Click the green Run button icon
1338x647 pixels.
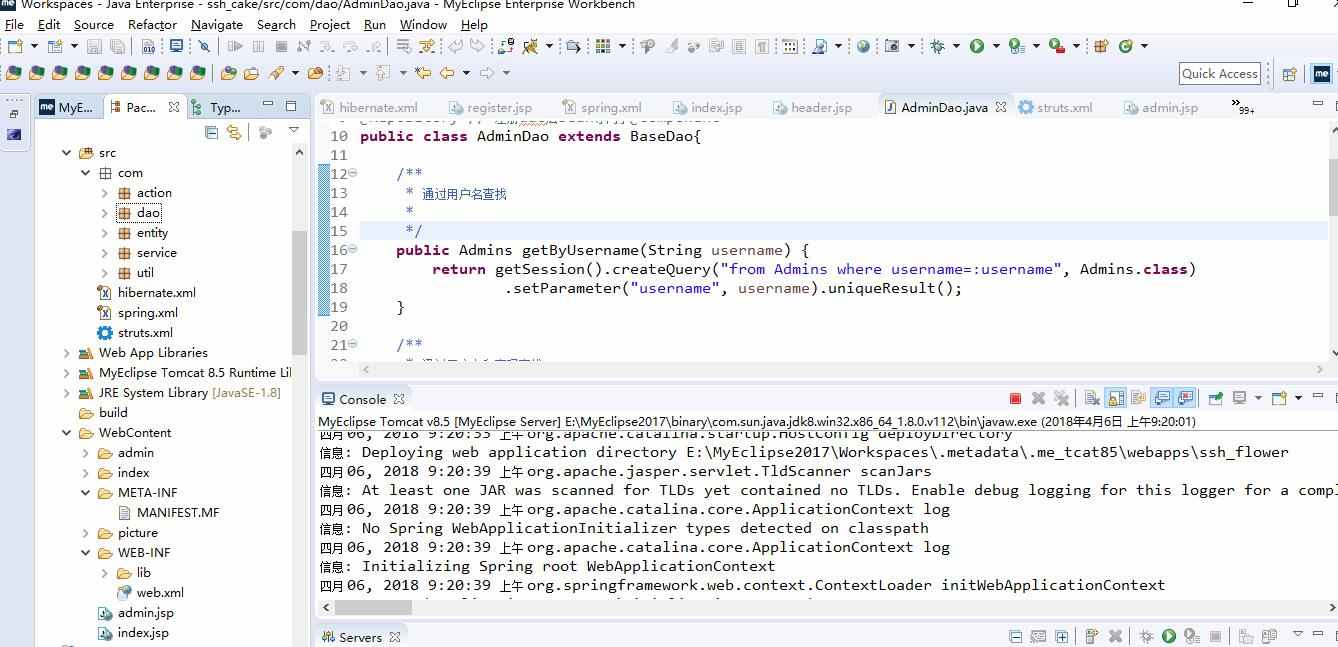click(x=977, y=46)
